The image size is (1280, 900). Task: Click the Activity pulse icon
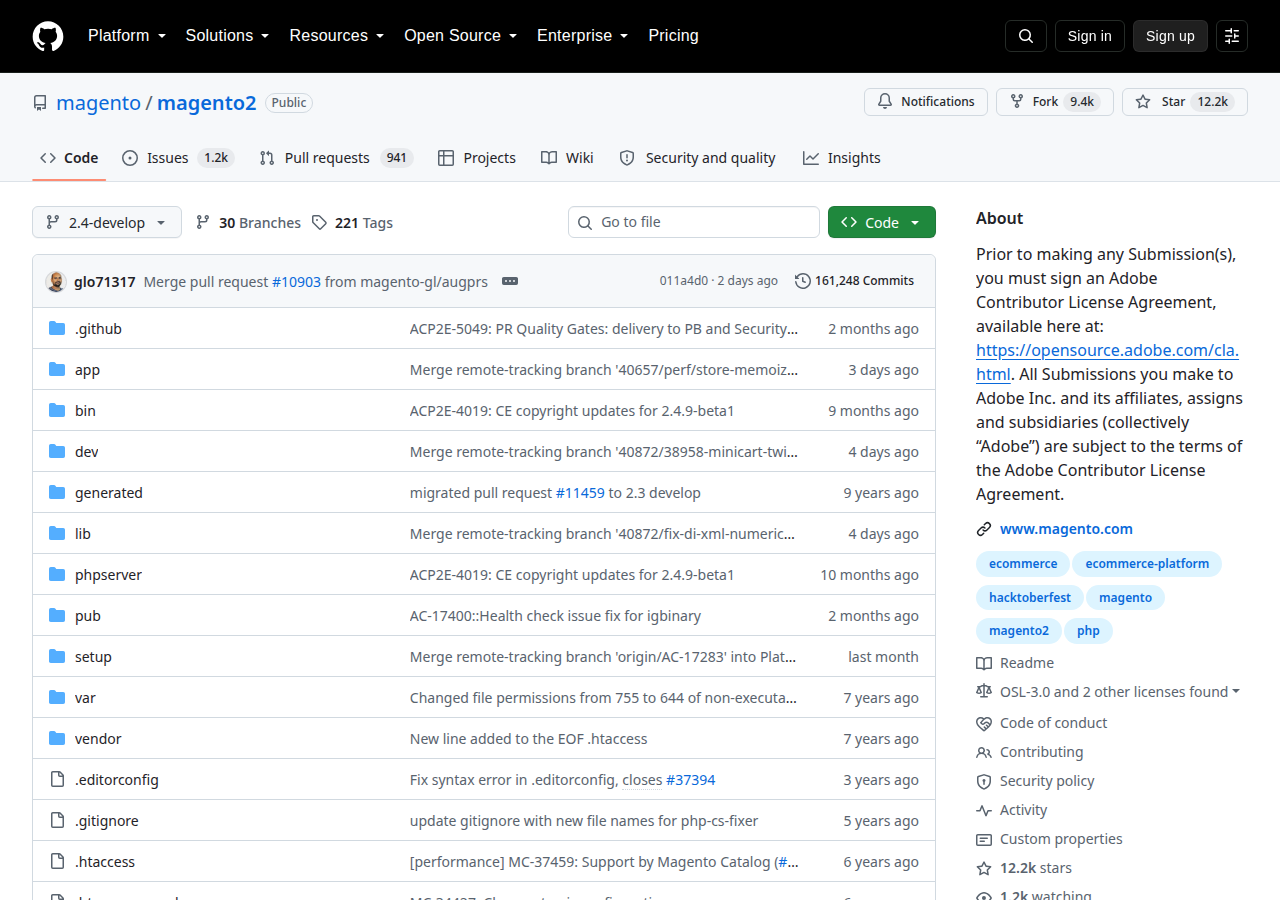[x=984, y=810]
